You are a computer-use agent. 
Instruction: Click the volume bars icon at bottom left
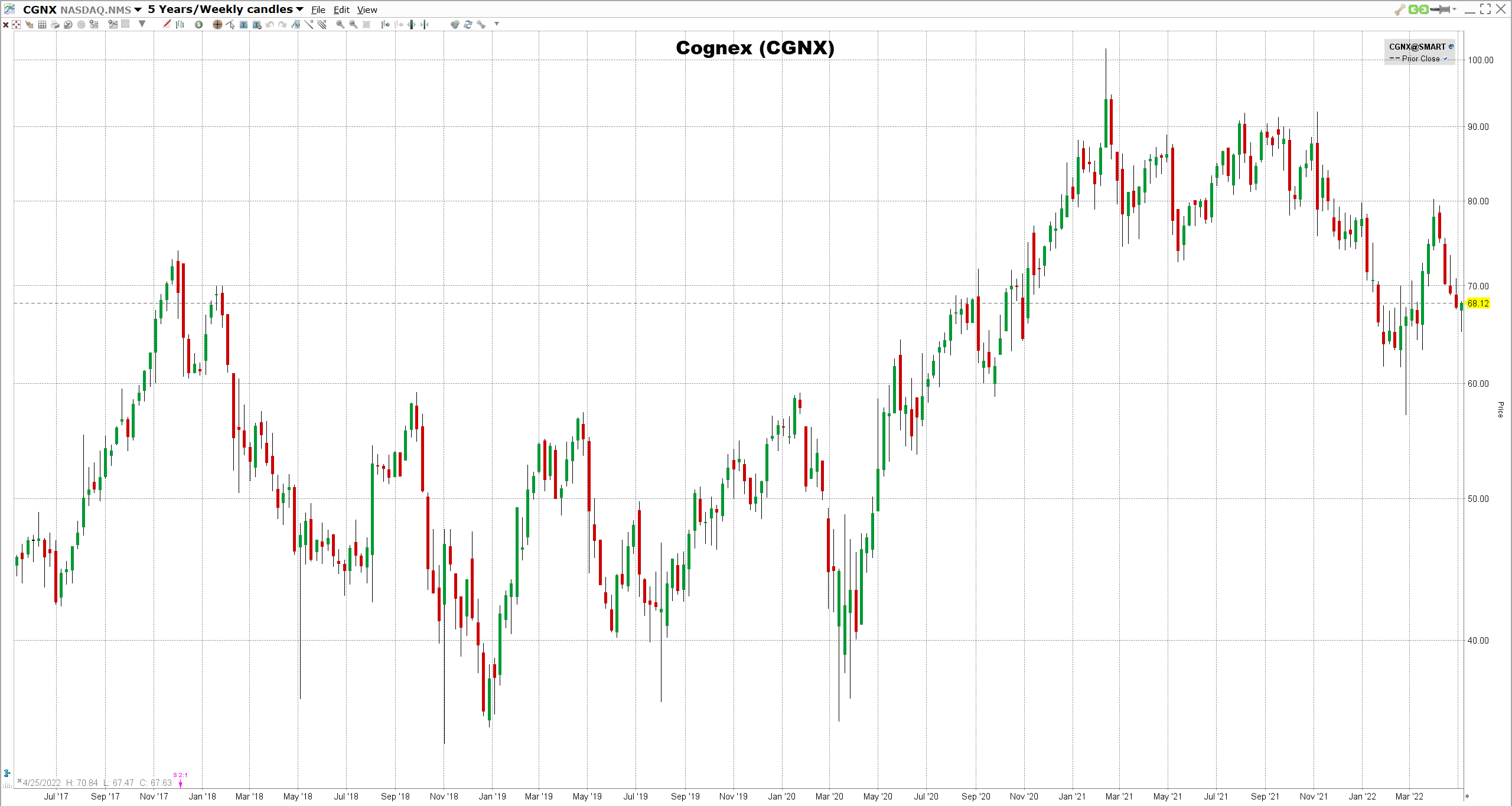[x=7, y=785]
